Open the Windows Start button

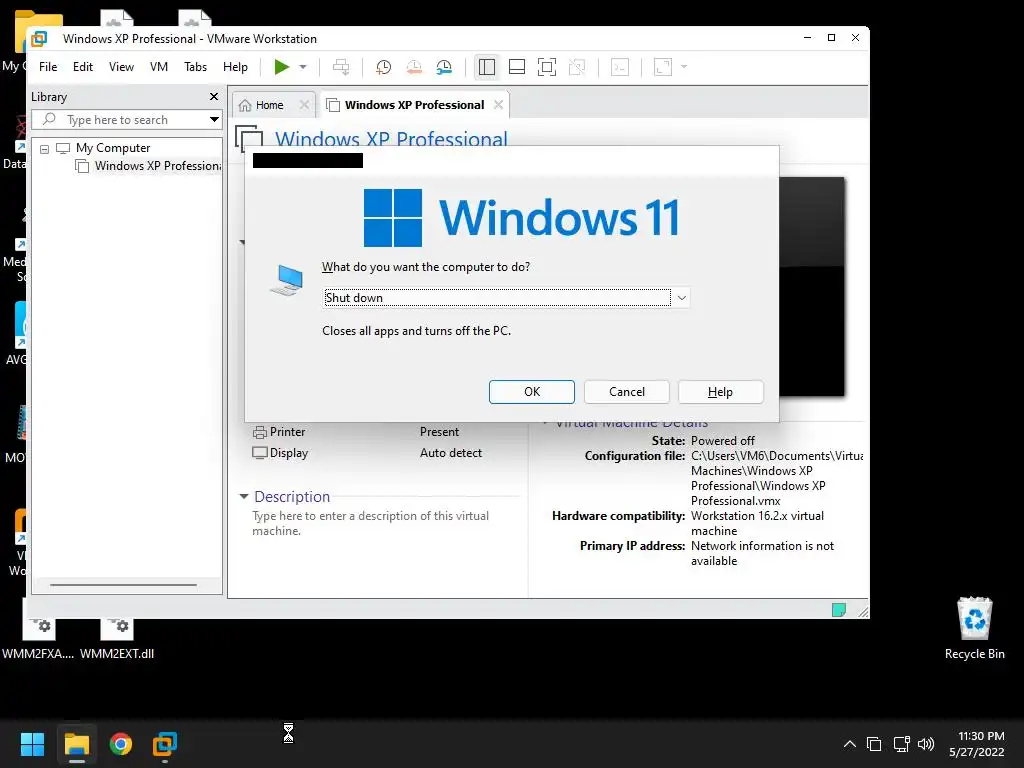pyautogui.click(x=32, y=744)
